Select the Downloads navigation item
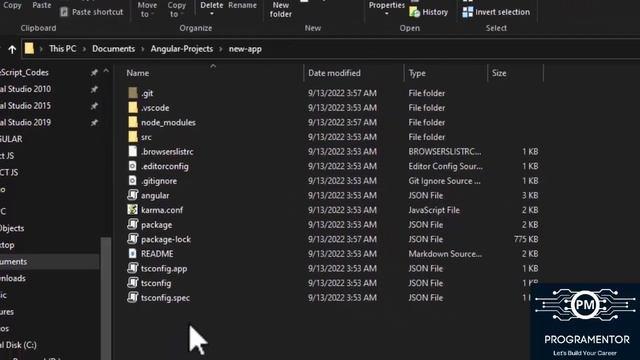 (13, 278)
